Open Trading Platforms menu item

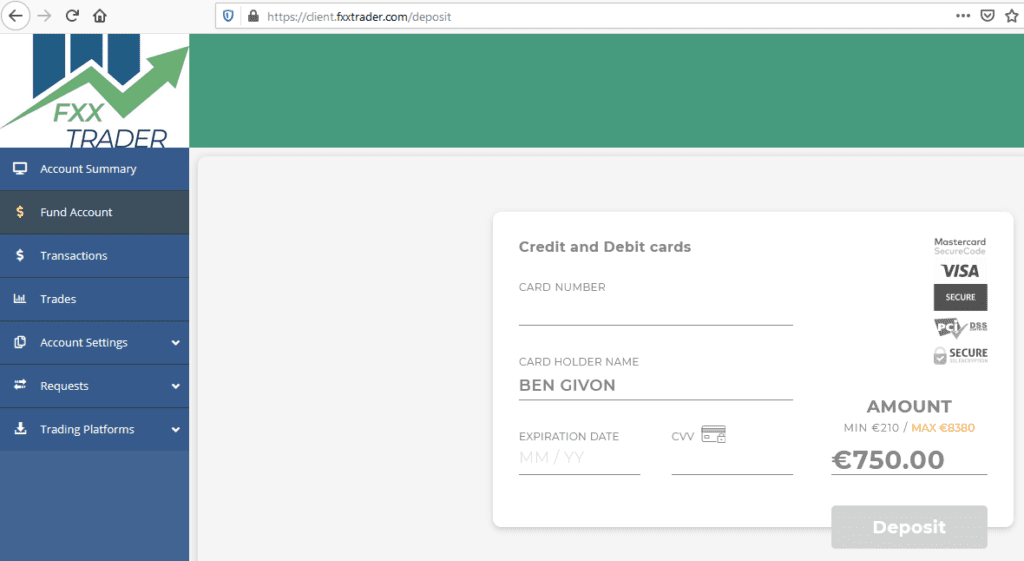(x=95, y=429)
